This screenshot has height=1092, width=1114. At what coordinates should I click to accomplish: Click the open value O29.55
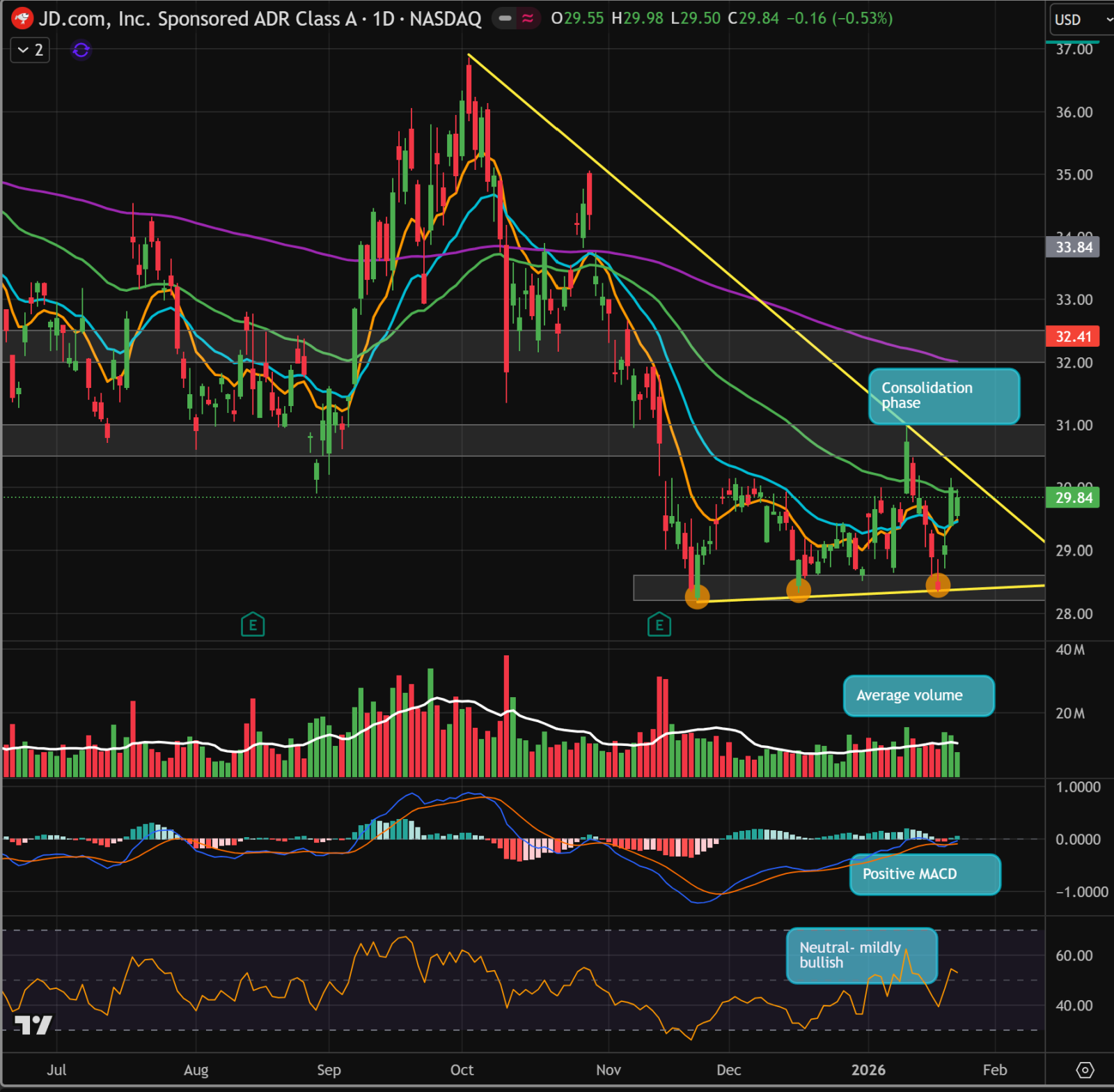577,19
